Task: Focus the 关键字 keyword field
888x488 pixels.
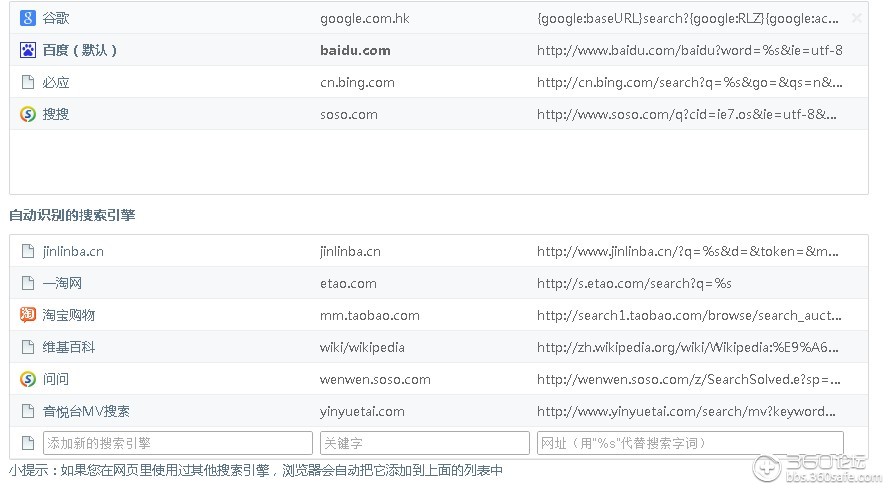Action: pos(425,443)
